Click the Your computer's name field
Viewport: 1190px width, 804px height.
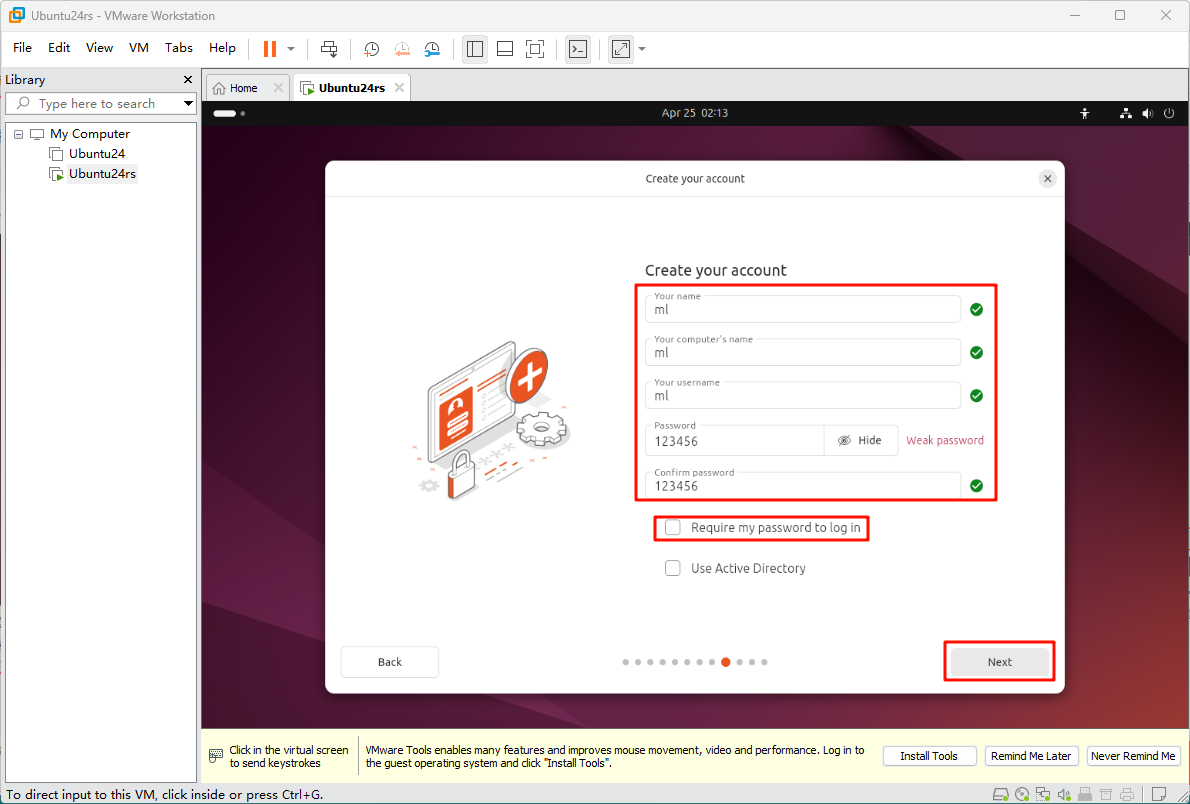[x=802, y=352]
